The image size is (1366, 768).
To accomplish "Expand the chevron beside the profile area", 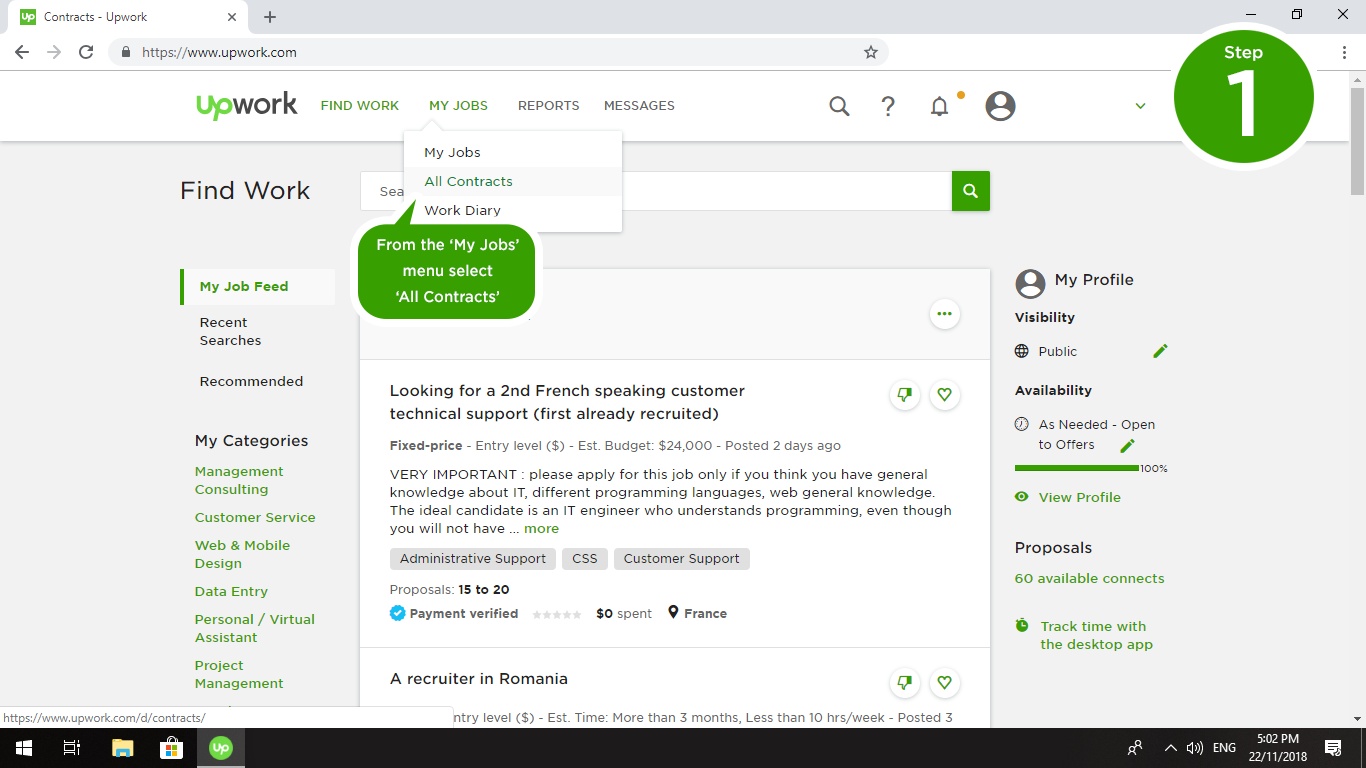I will (x=1139, y=105).
